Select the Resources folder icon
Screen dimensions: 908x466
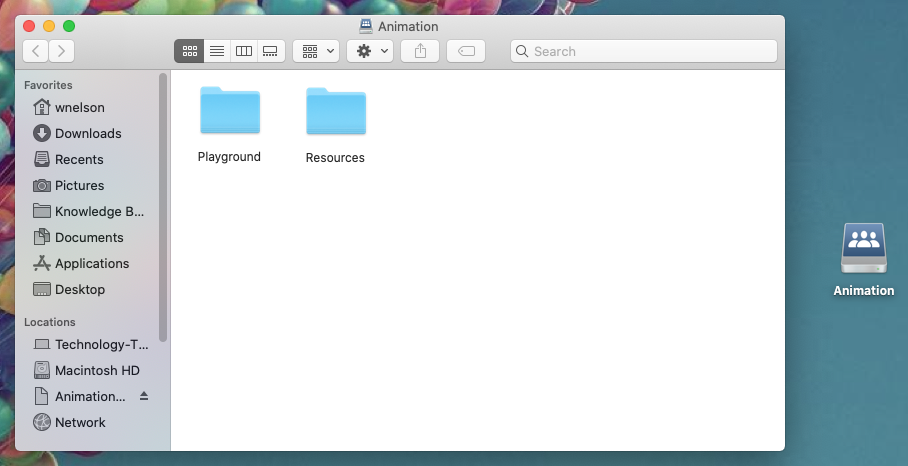pyautogui.click(x=336, y=111)
